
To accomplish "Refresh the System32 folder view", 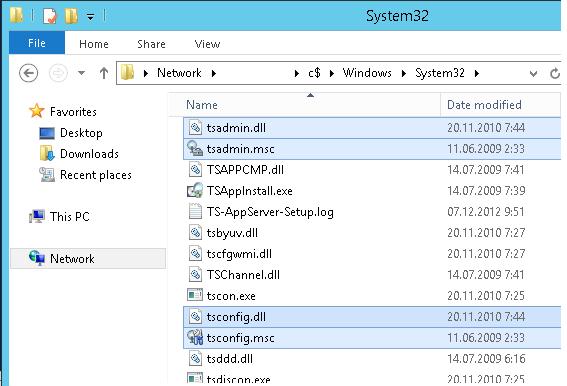I will [555, 73].
